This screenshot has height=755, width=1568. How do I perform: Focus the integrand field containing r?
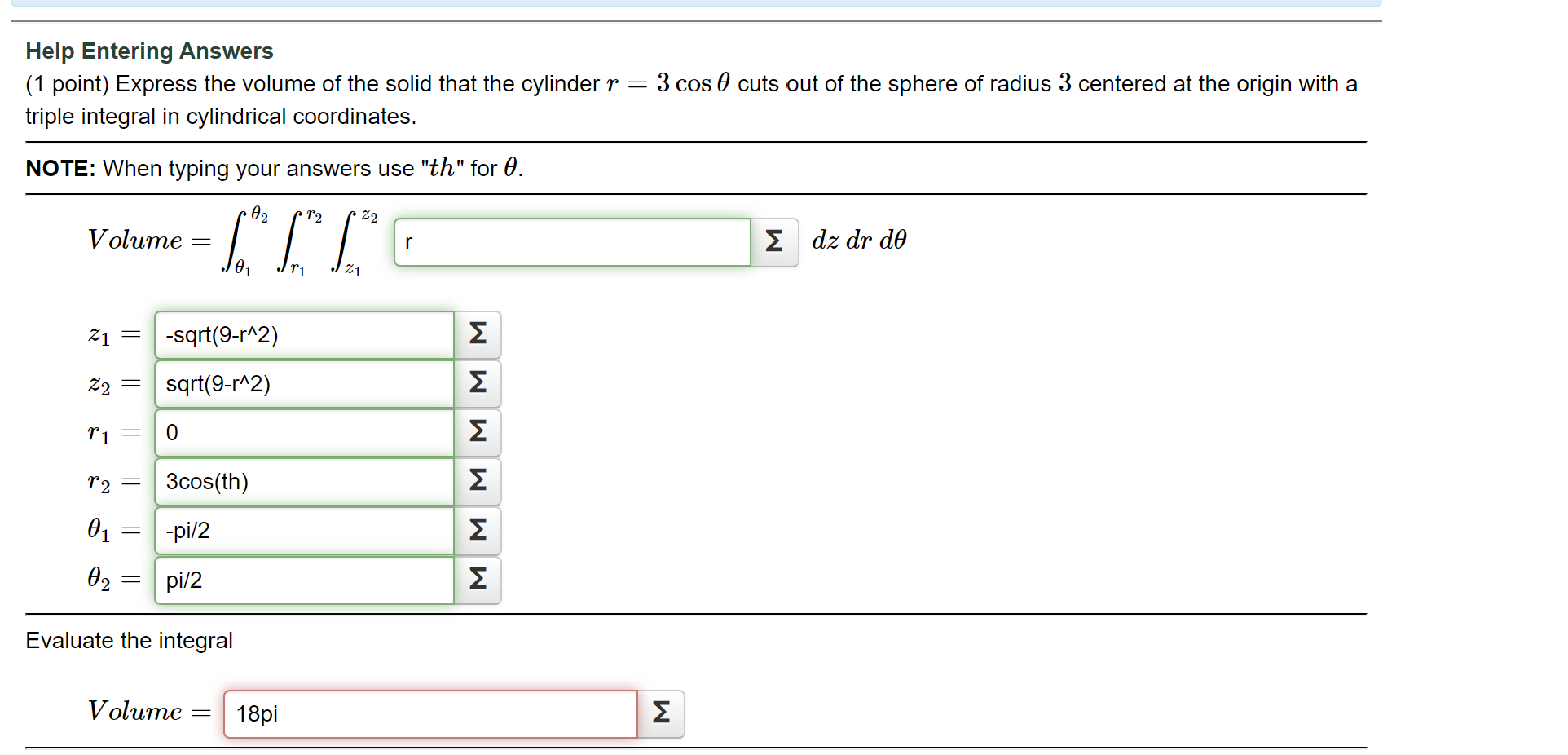(570, 241)
